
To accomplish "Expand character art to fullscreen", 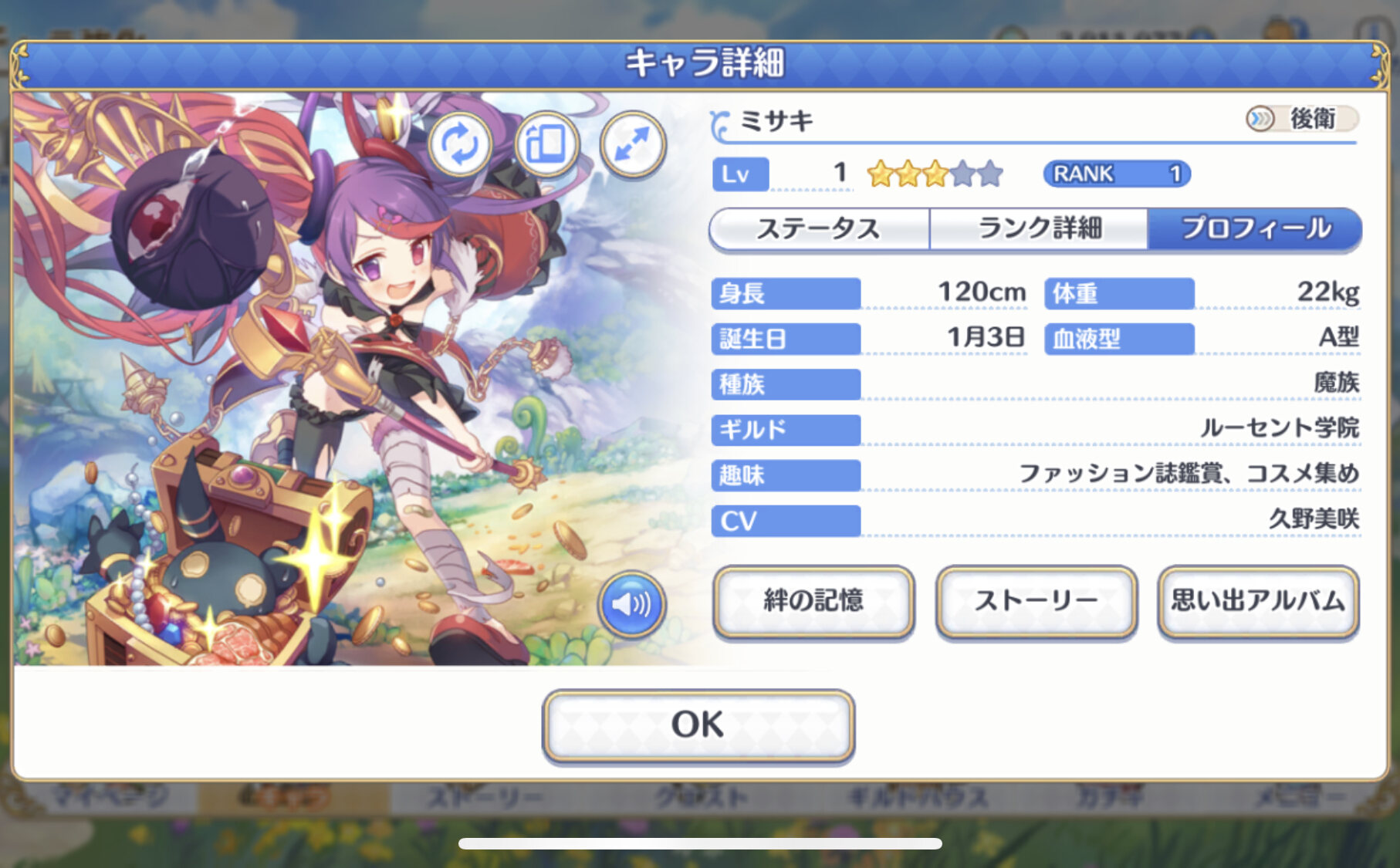I will (633, 144).
